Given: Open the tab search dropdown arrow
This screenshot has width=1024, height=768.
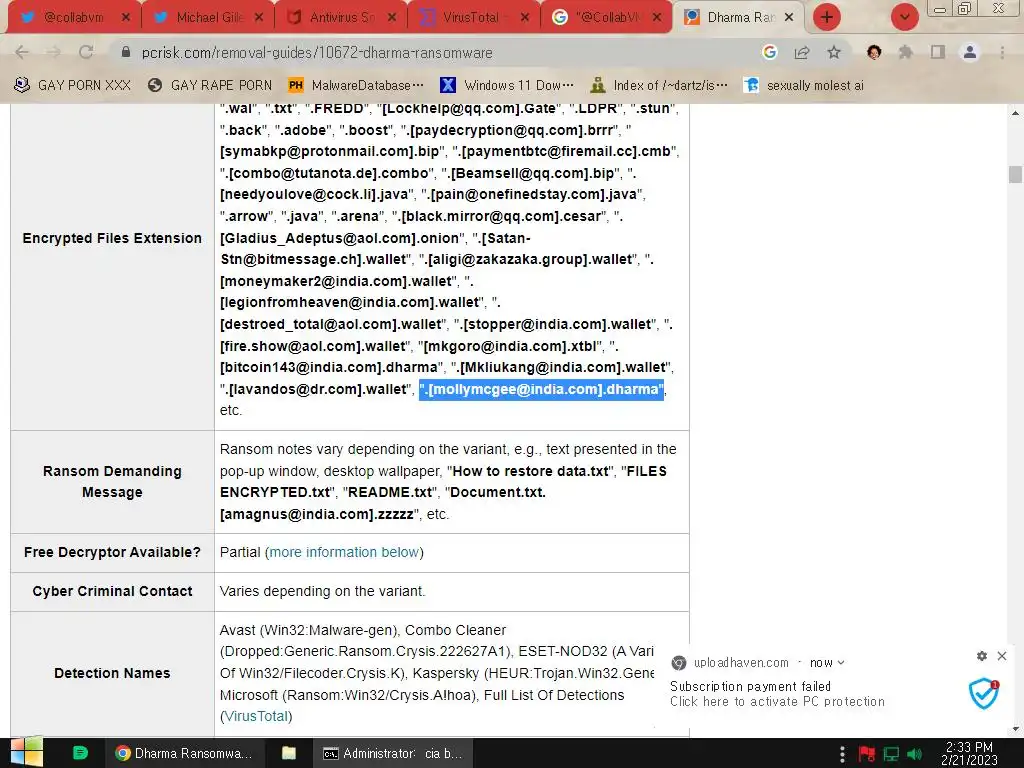Looking at the screenshot, I should tap(904, 17).
